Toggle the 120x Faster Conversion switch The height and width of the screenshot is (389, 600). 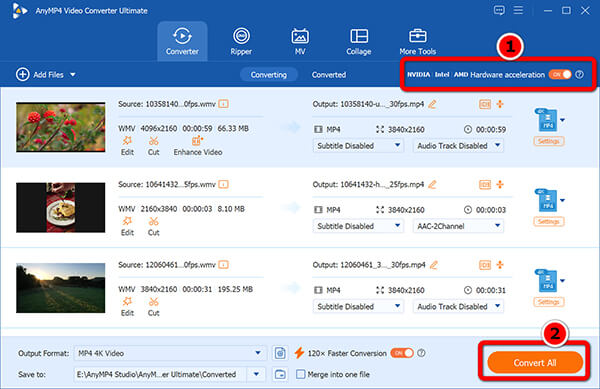click(x=402, y=353)
